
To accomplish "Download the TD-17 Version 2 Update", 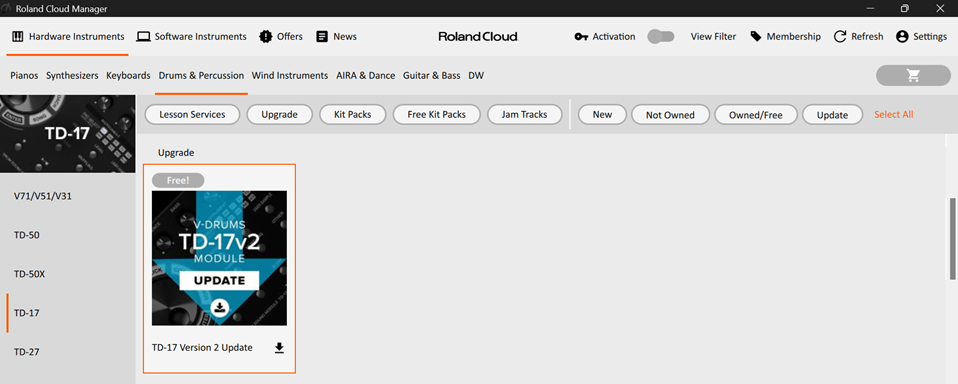I will click(x=279, y=347).
